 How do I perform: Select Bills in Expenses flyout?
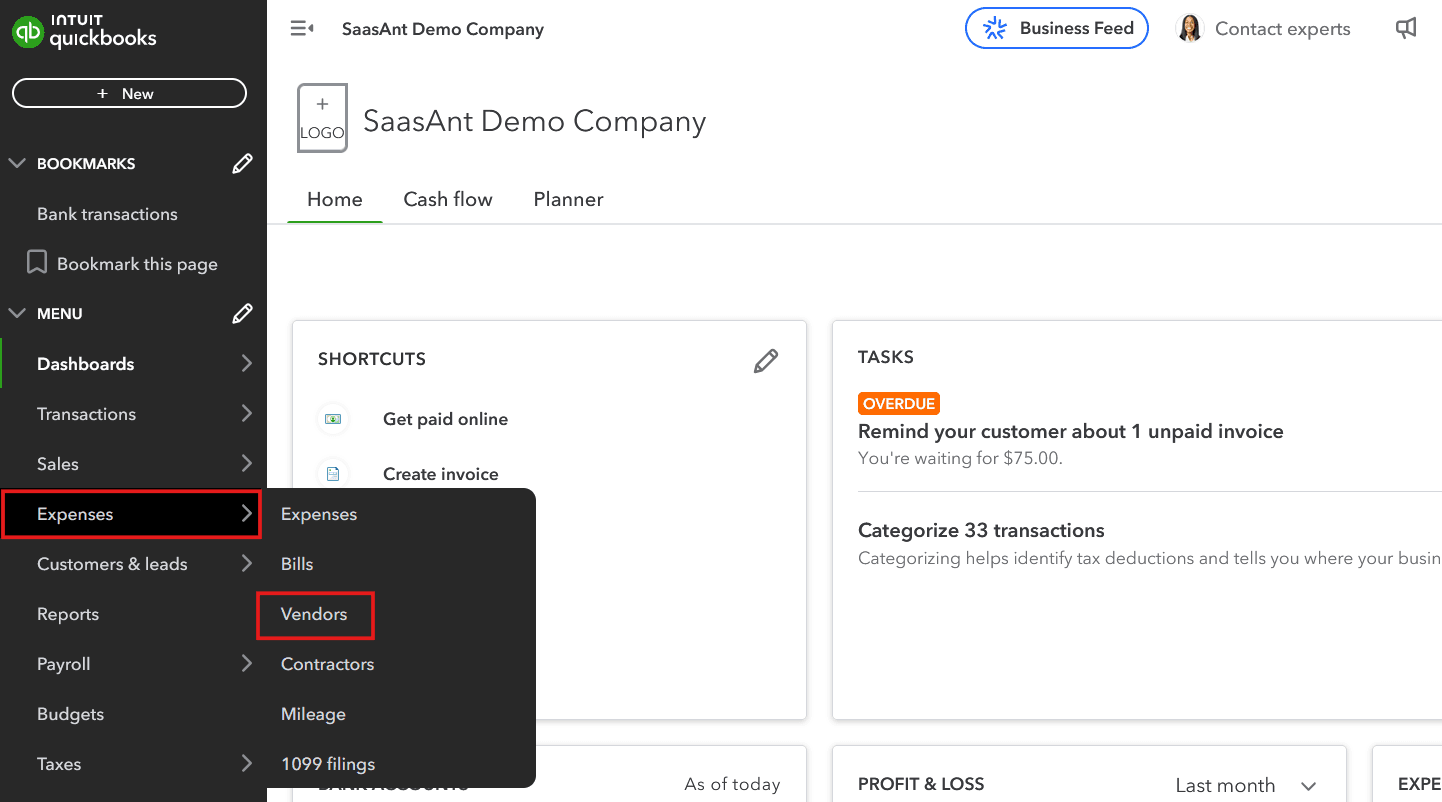(x=297, y=564)
